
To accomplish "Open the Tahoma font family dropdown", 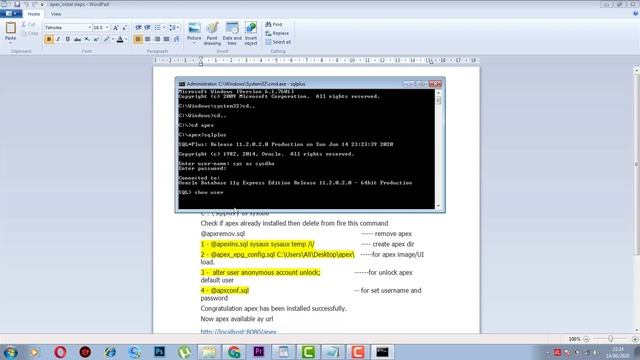I will pyautogui.click(x=89, y=28).
